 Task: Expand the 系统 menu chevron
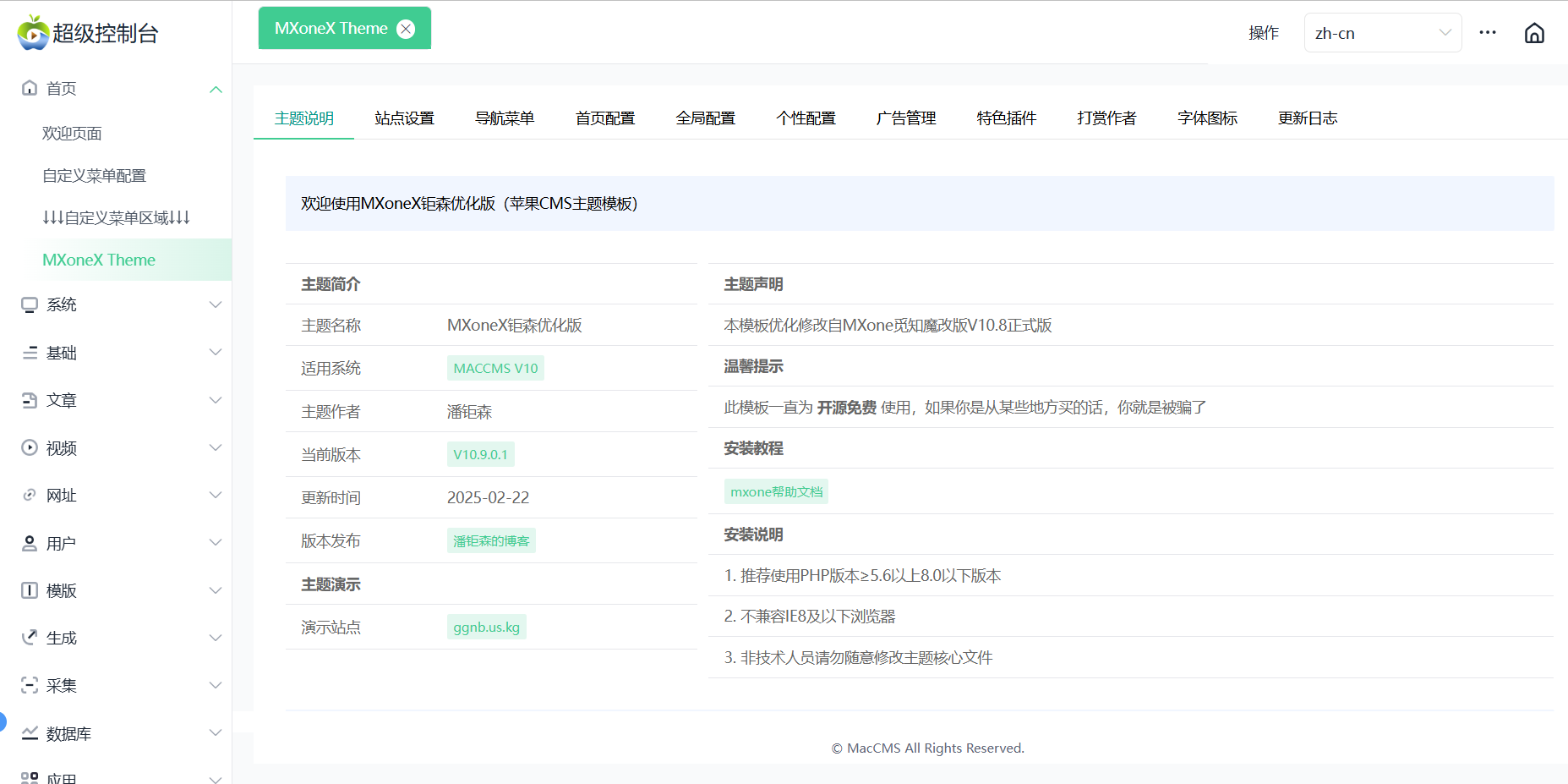[216, 304]
